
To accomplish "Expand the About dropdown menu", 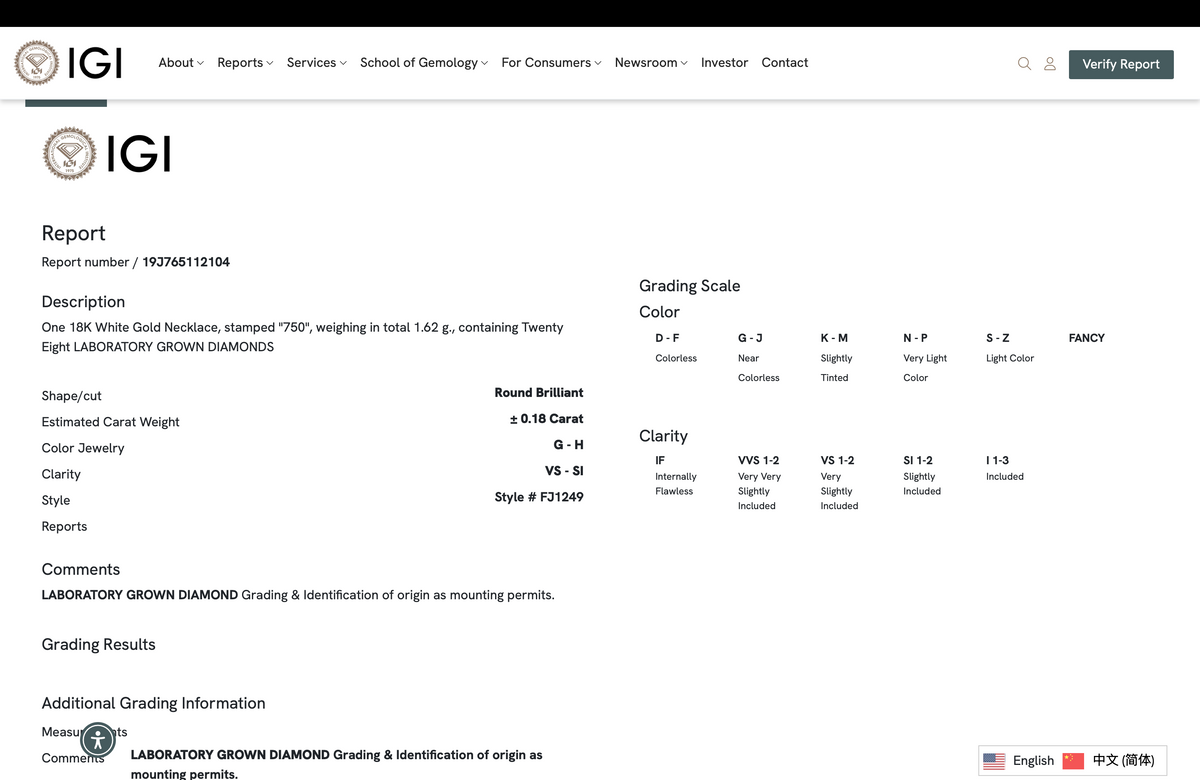I will pos(181,62).
